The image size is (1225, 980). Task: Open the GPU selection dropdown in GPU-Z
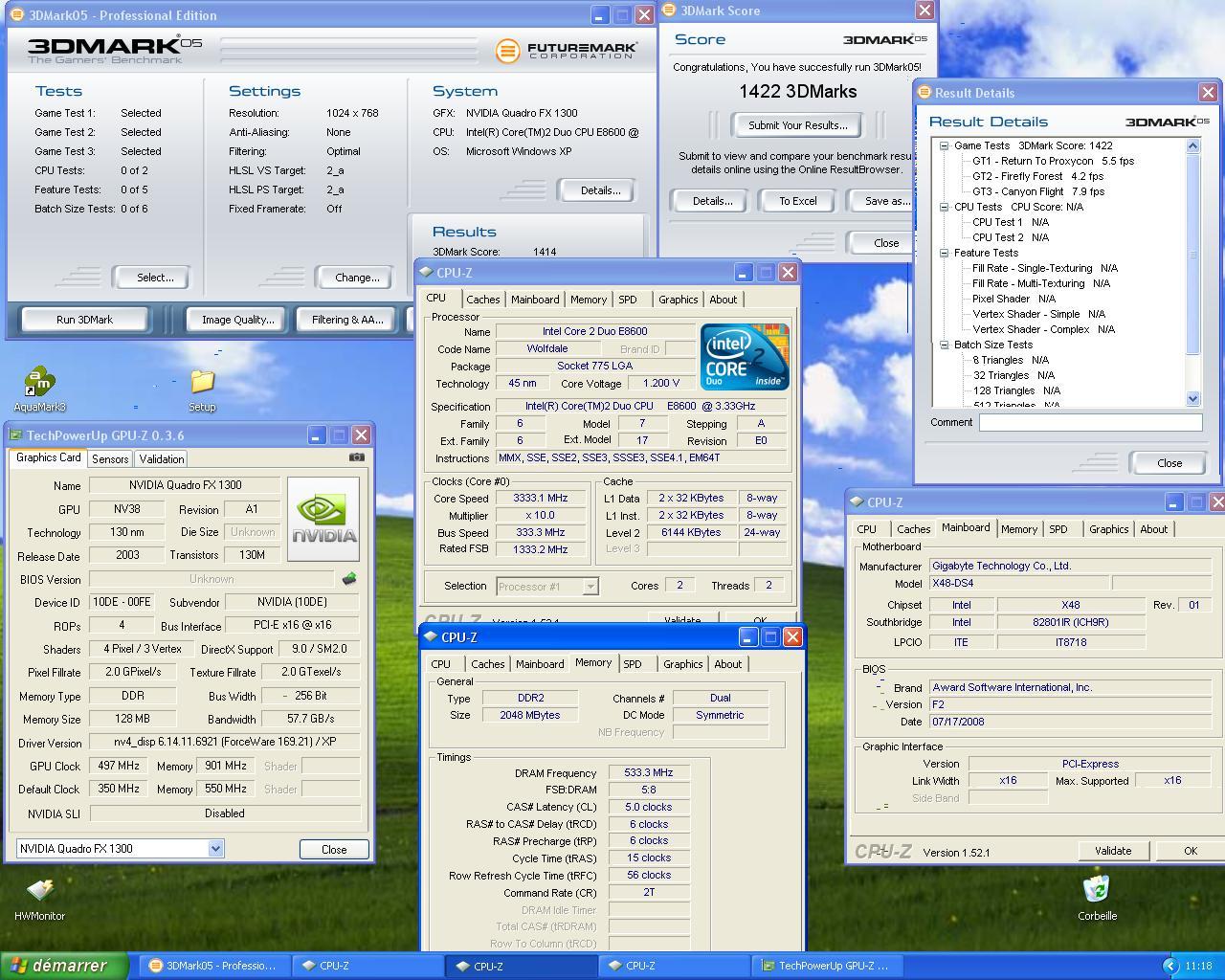[x=215, y=848]
